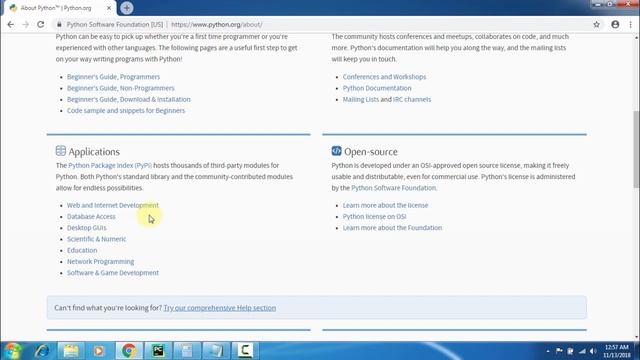Open Learn more about the license
The height and width of the screenshot is (360, 640).
(x=385, y=205)
